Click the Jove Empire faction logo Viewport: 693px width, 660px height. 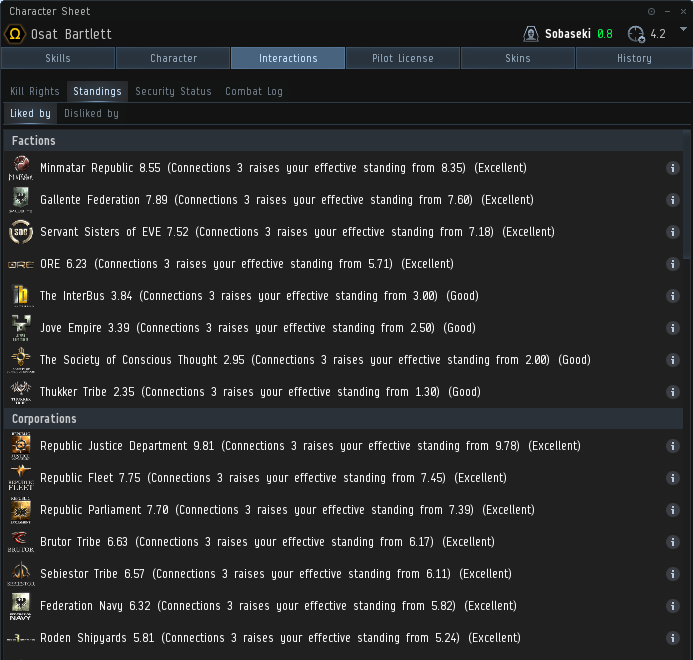(x=21, y=328)
